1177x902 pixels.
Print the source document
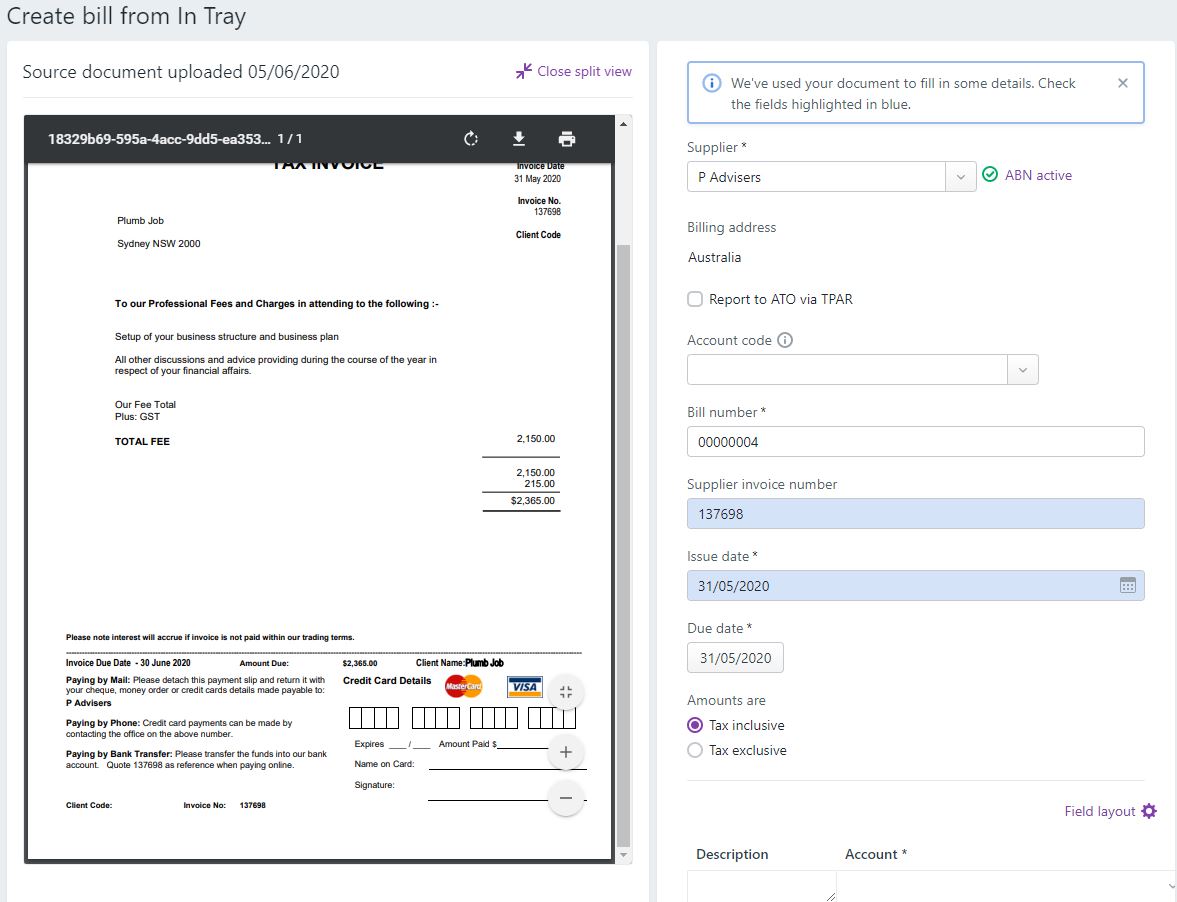tap(568, 138)
